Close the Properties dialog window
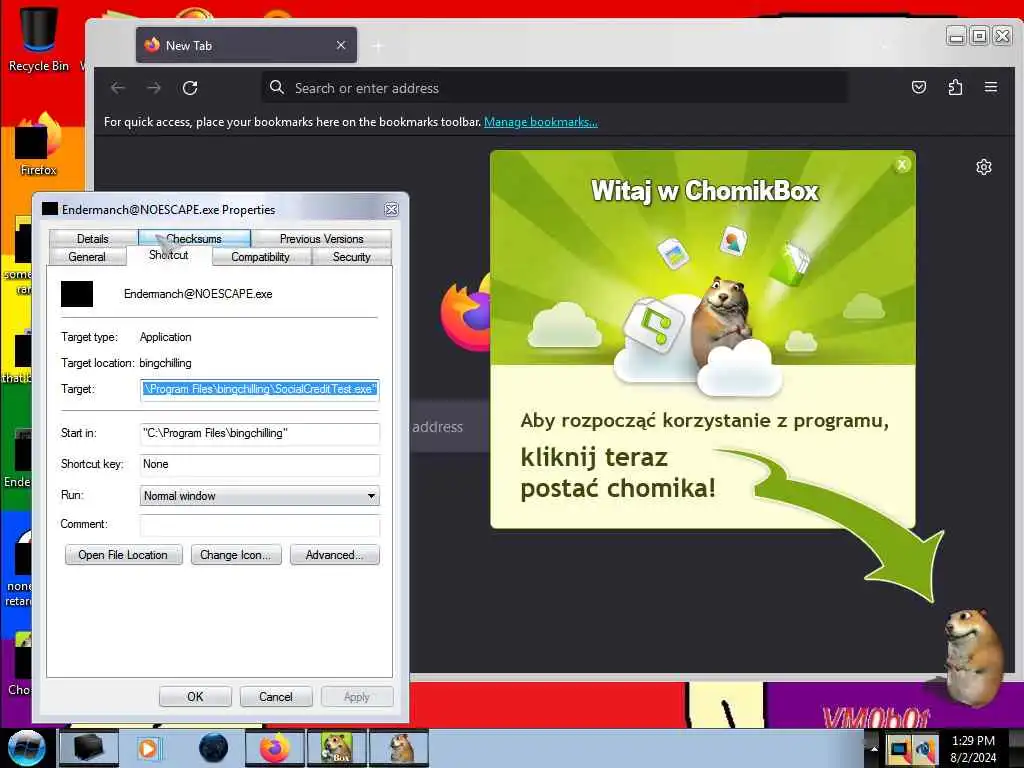This screenshot has width=1024, height=768. [x=391, y=209]
